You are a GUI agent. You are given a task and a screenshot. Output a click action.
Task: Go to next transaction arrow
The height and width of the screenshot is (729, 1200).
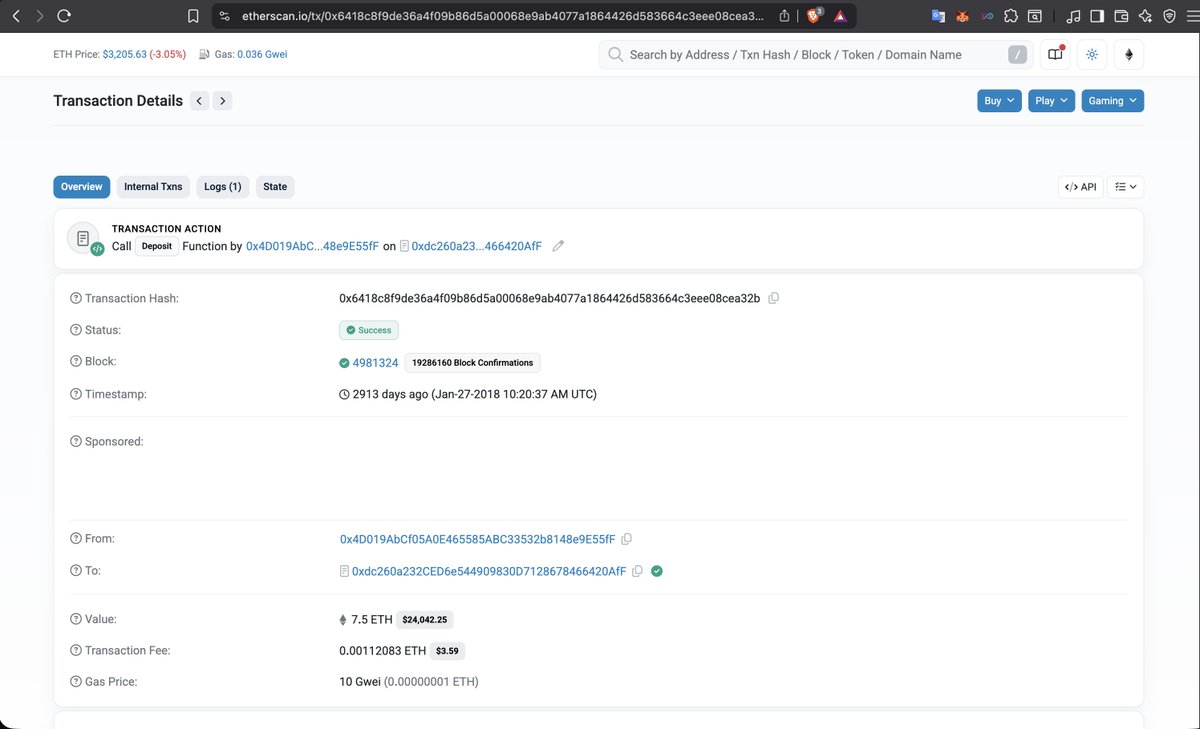click(x=223, y=101)
